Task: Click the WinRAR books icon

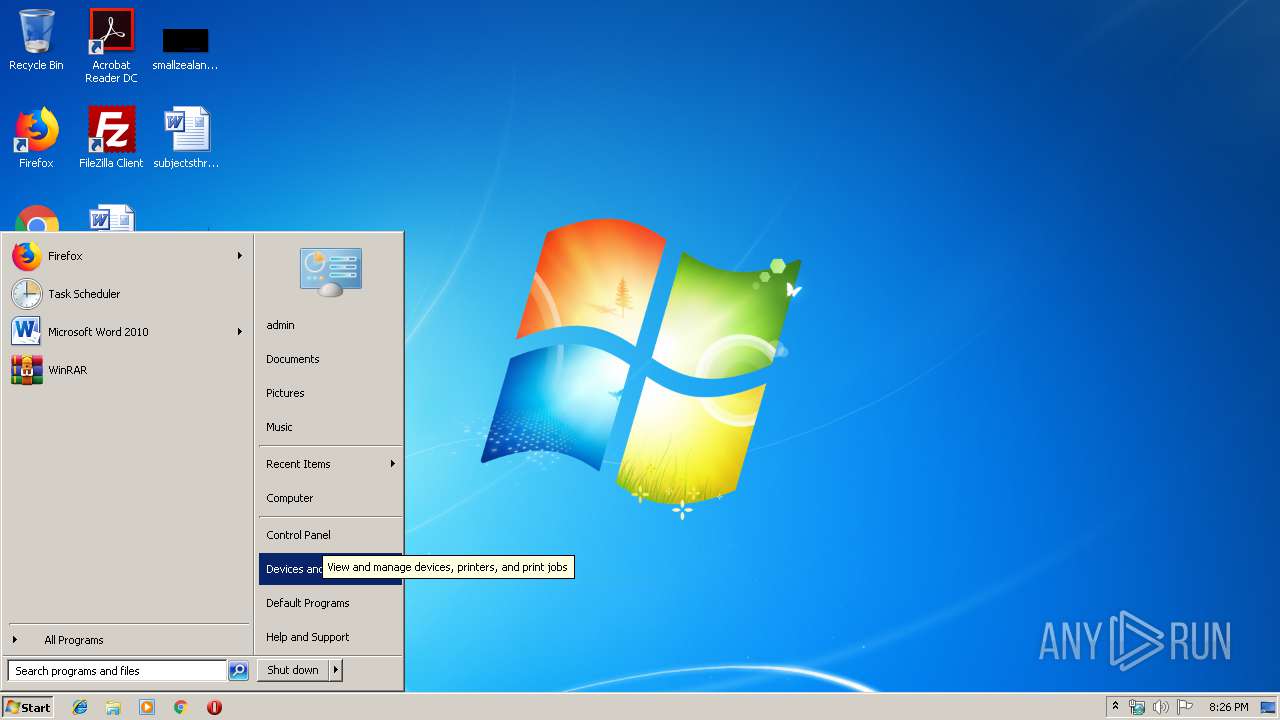Action: pos(27,370)
